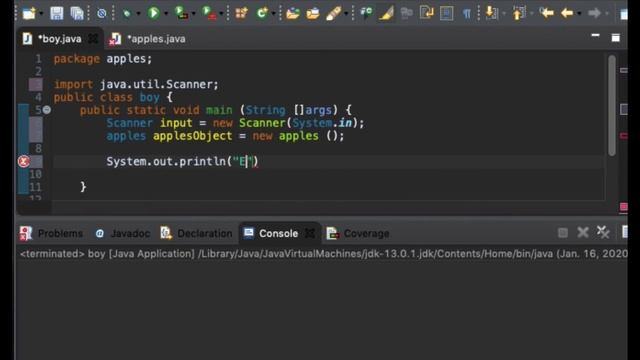
Task: Place cursor on 'package apples;' line
Action: tap(103, 59)
